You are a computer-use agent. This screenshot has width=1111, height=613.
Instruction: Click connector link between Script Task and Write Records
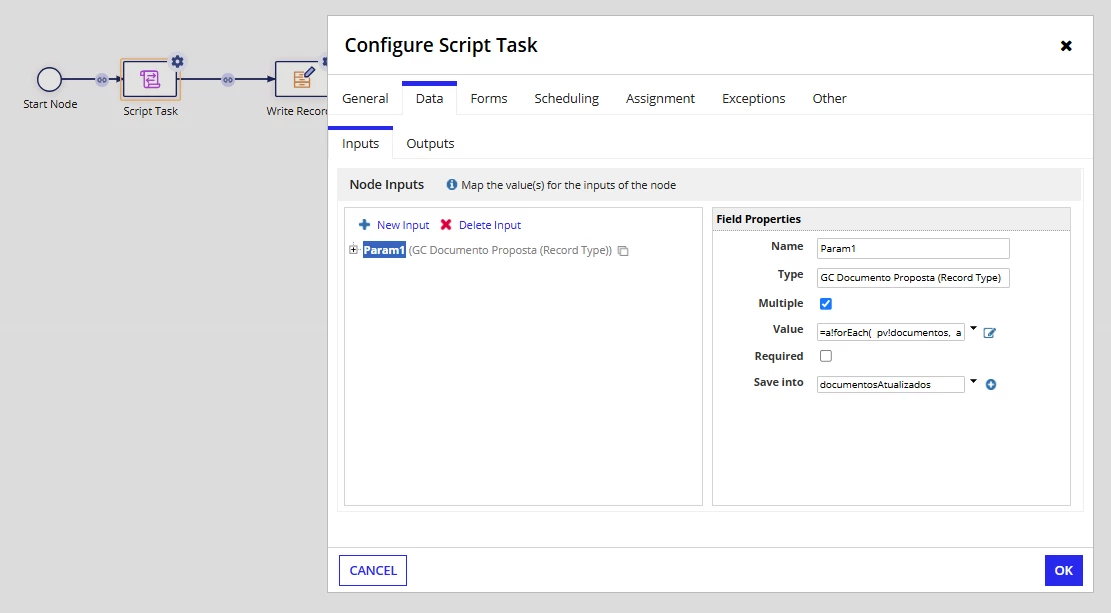[x=227, y=79]
